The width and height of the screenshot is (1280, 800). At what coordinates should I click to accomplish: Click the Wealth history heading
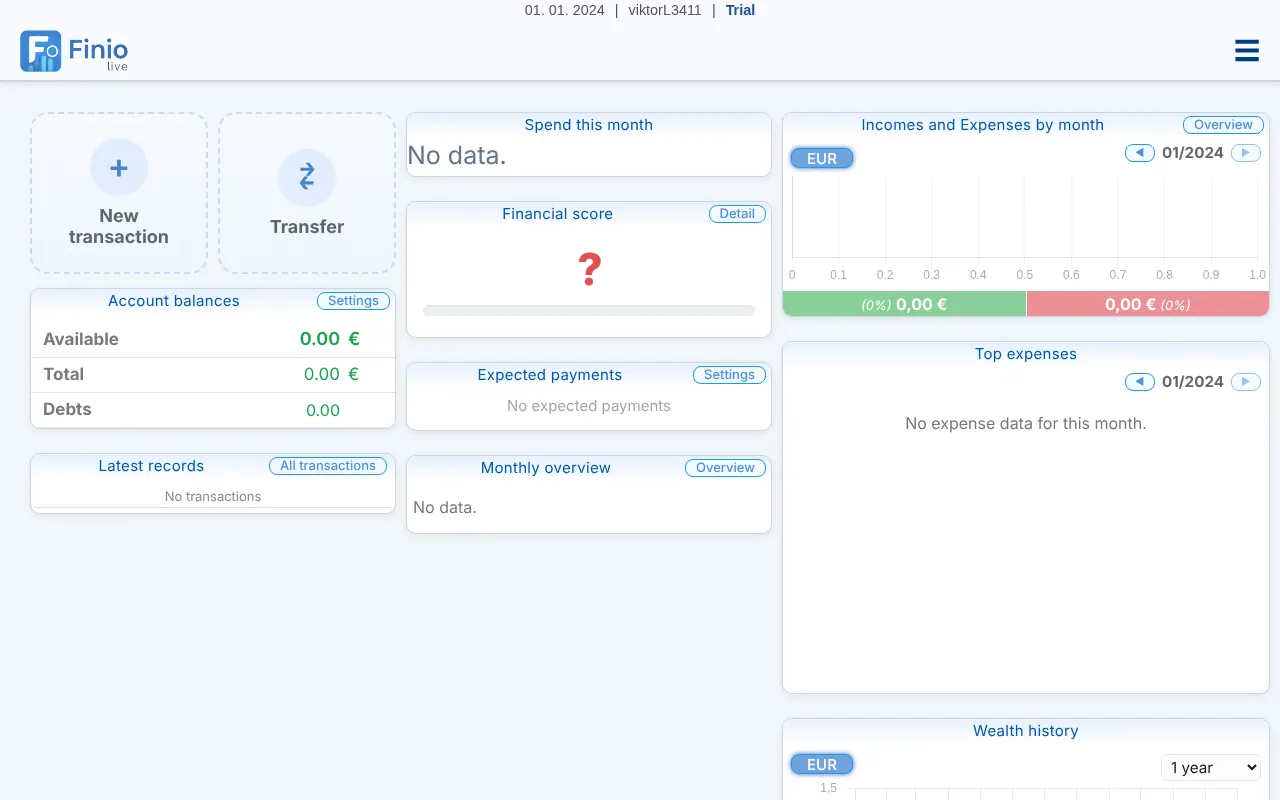point(1026,731)
